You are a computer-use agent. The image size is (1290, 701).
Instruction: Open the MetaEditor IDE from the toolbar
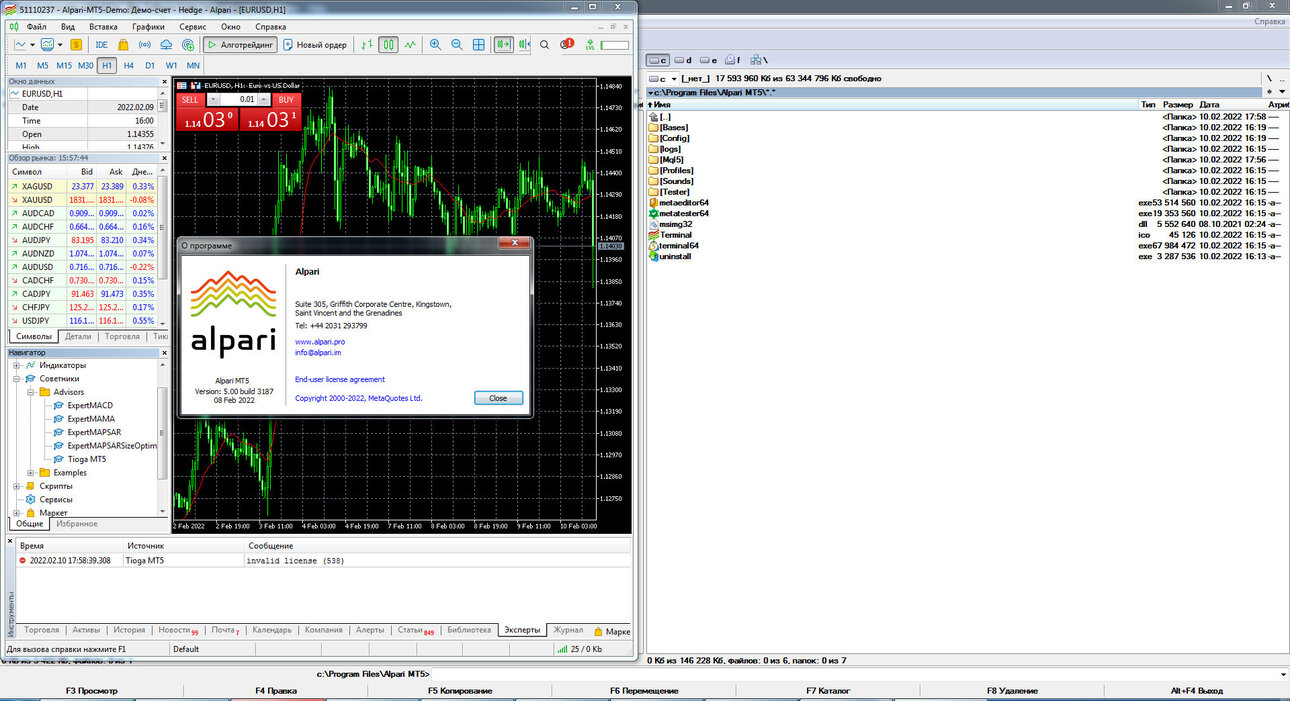point(101,45)
